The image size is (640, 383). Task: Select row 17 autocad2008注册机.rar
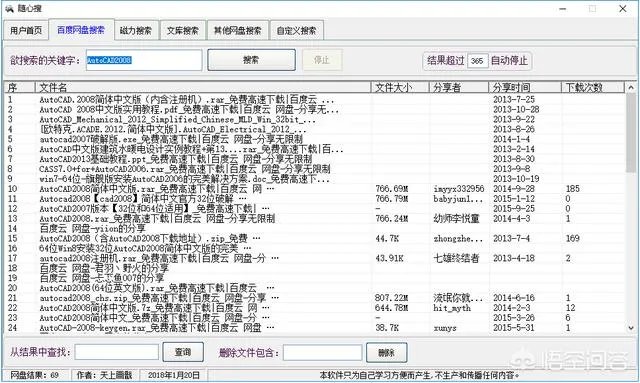(315, 258)
